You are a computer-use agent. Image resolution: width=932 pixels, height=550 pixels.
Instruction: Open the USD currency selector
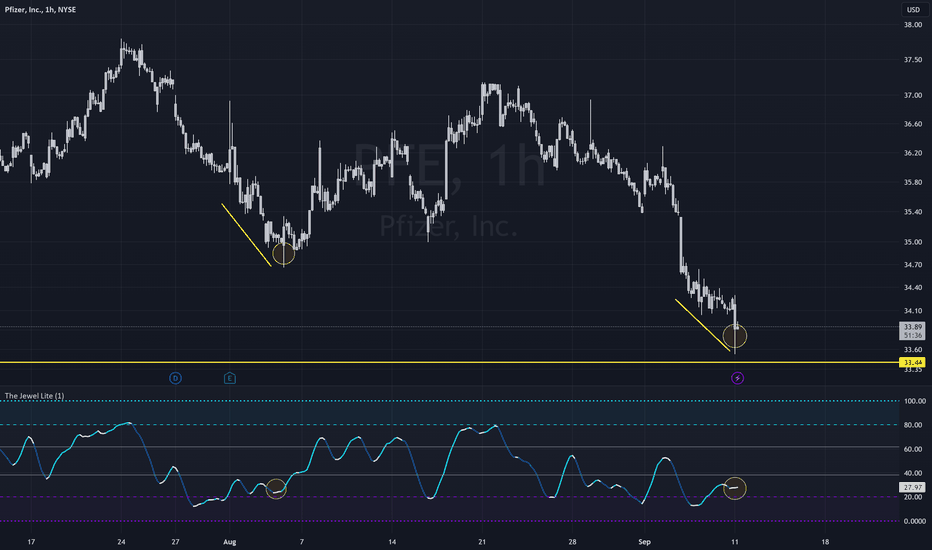(x=913, y=10)
